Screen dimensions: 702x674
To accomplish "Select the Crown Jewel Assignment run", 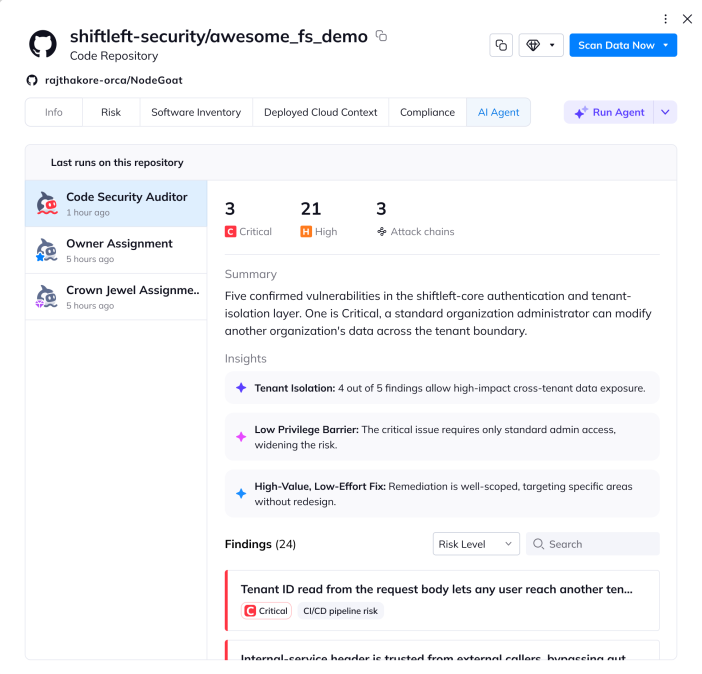I will 116,297.
